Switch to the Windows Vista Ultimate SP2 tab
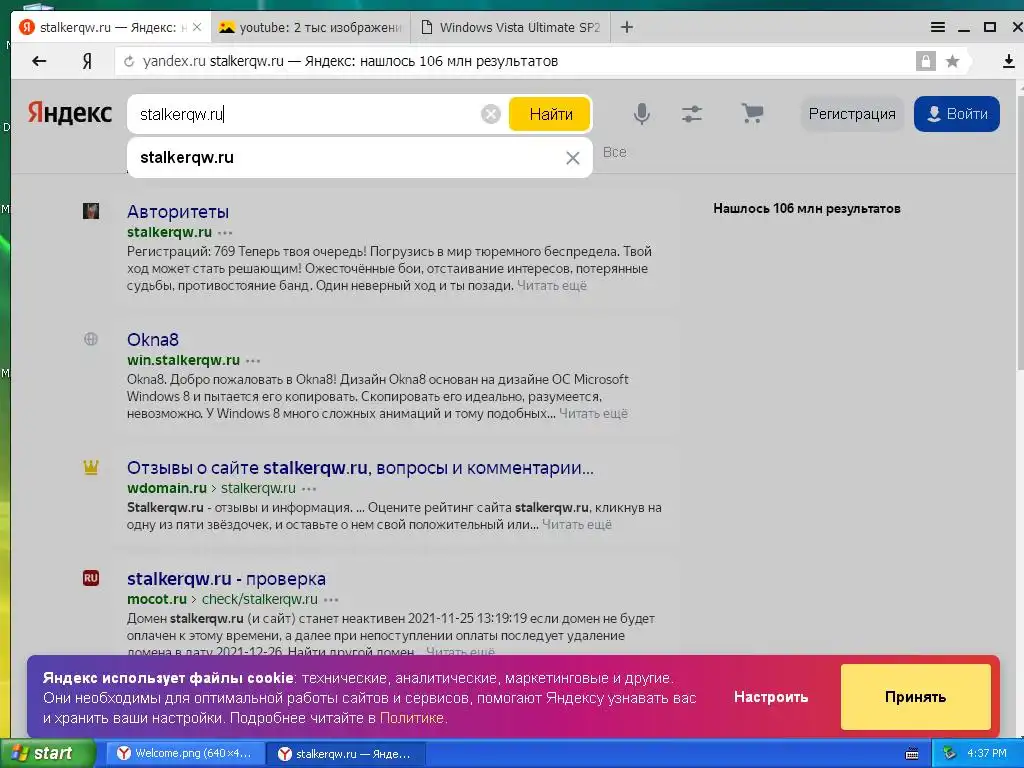 click(x=511, y=27)
